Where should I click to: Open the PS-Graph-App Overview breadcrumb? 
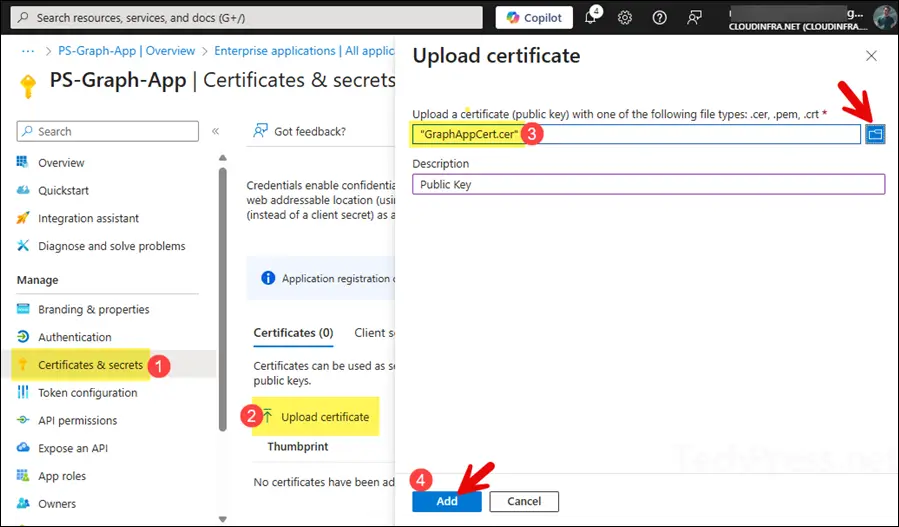[126, 51]
